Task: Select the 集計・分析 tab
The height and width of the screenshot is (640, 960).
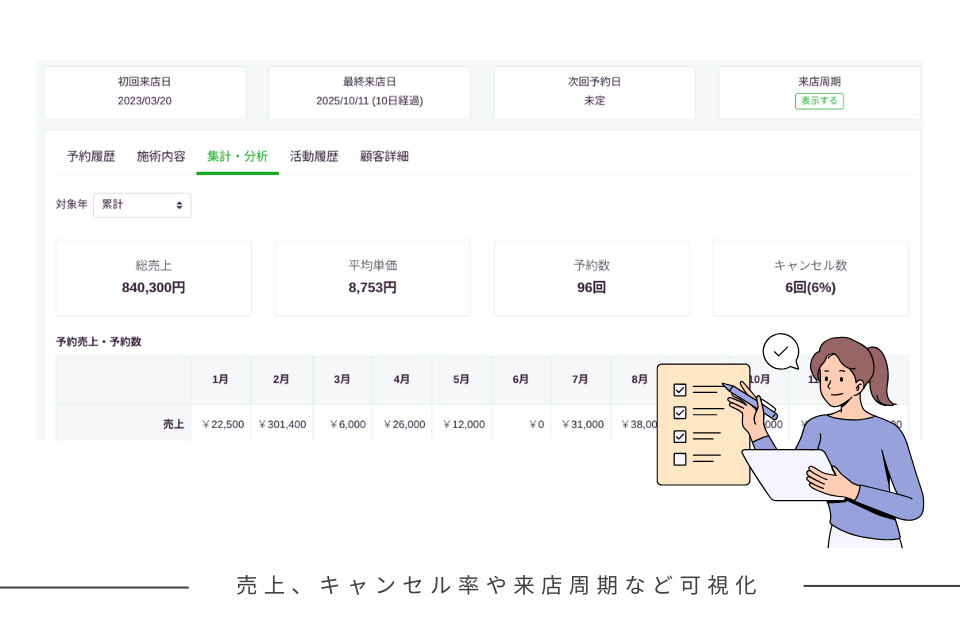Action: coord(237,157)
